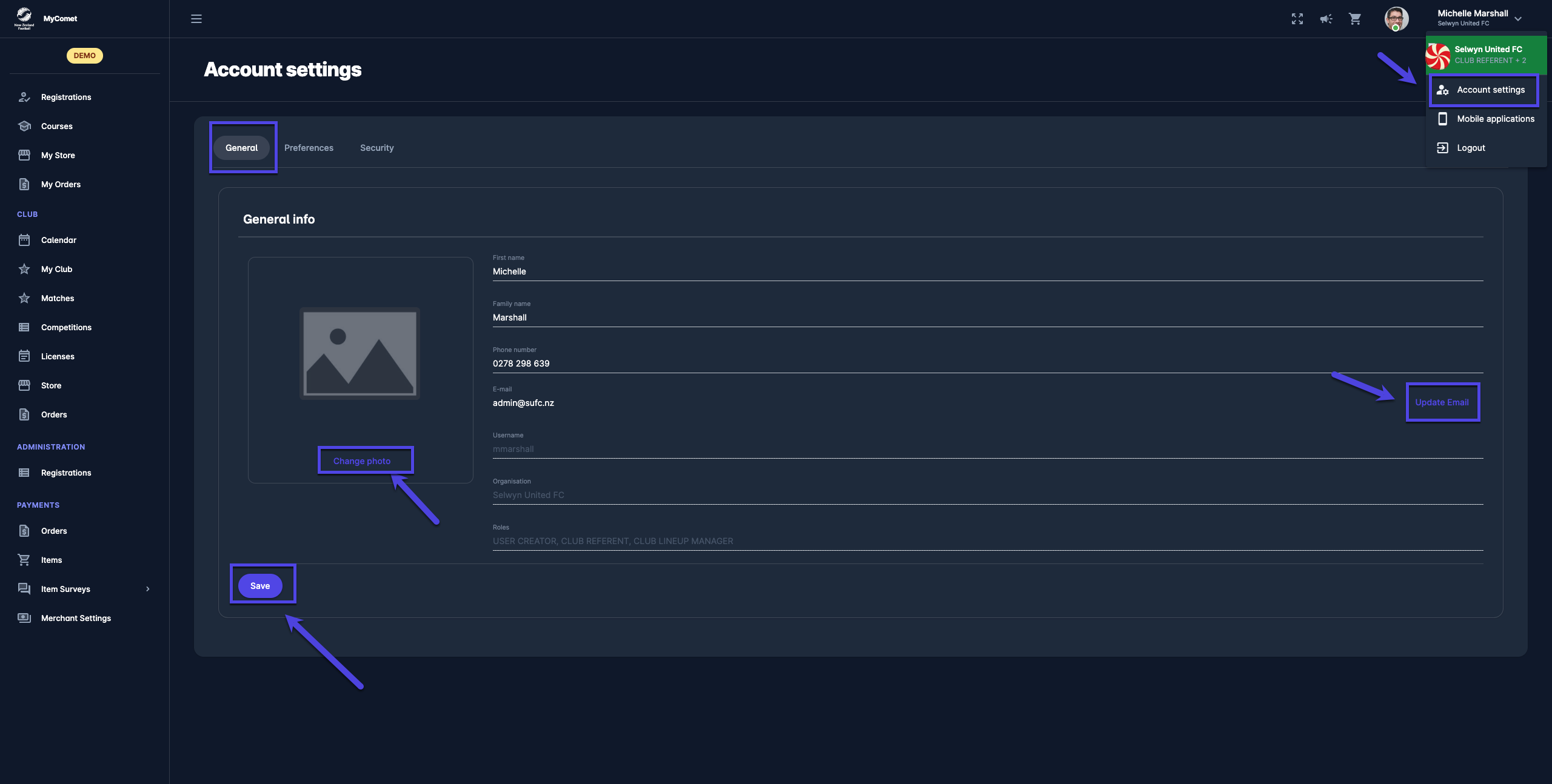Switch to the Preferences tab

(309, 148)
